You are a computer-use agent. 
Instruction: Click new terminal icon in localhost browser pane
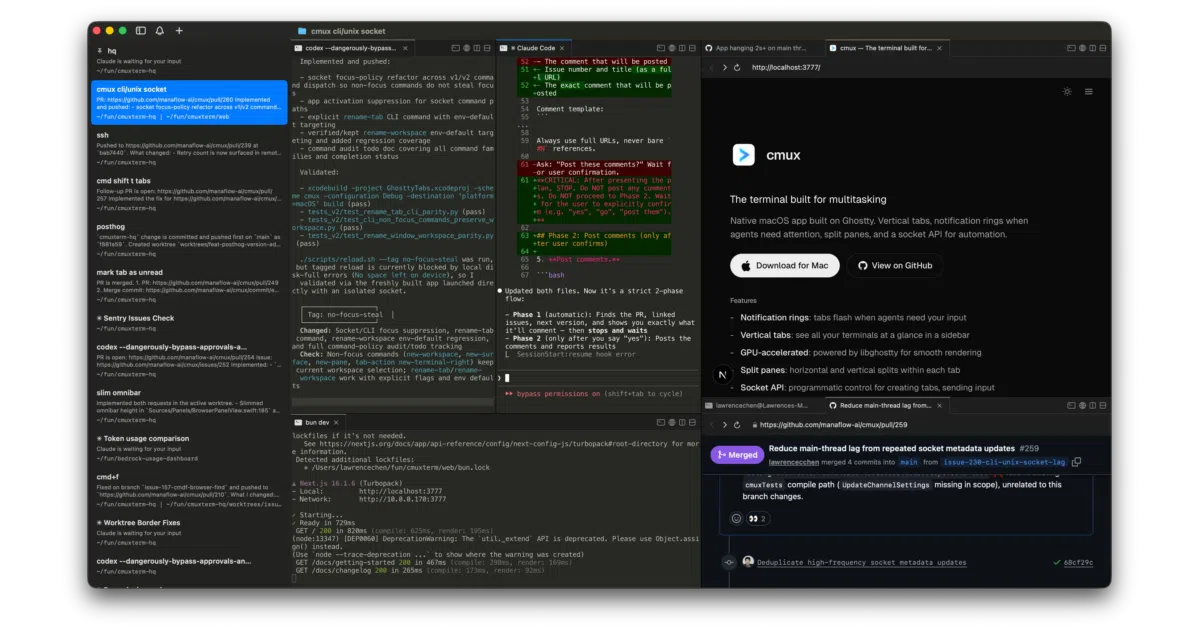(x=1072, y=48)
